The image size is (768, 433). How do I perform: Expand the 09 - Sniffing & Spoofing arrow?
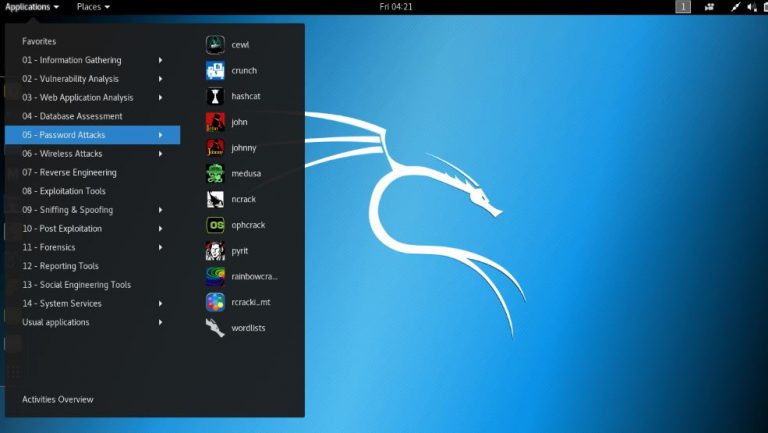[160, 210]
